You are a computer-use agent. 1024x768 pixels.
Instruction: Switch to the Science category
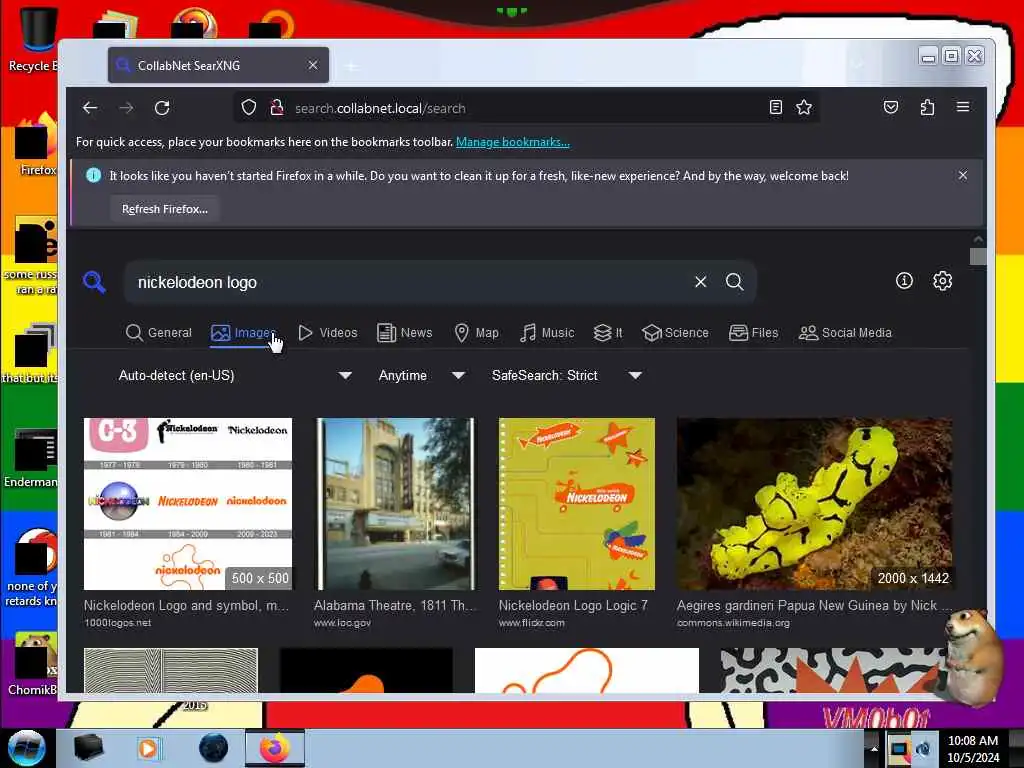point(675,332)
